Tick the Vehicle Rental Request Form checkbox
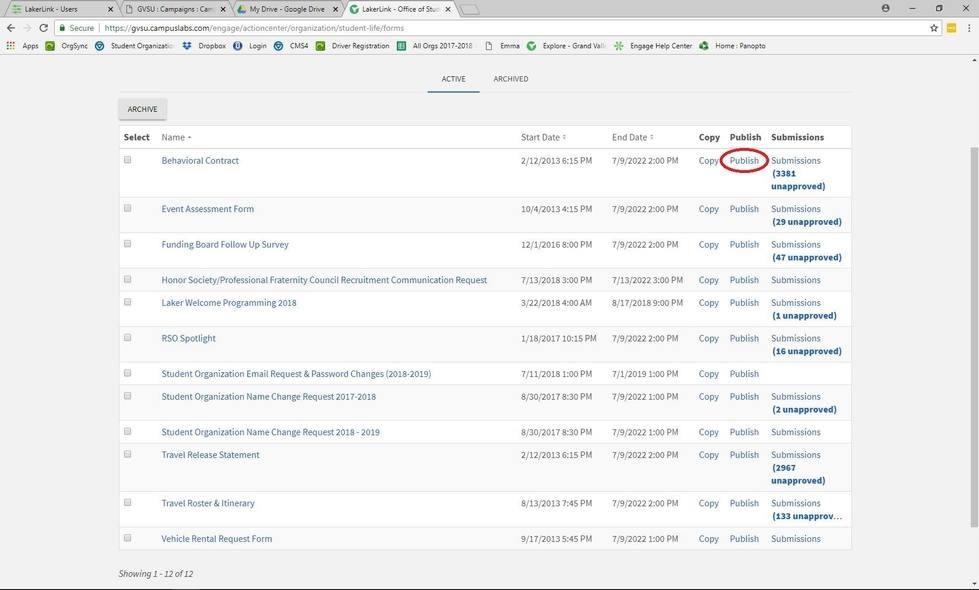 click(x=127, y=538)
